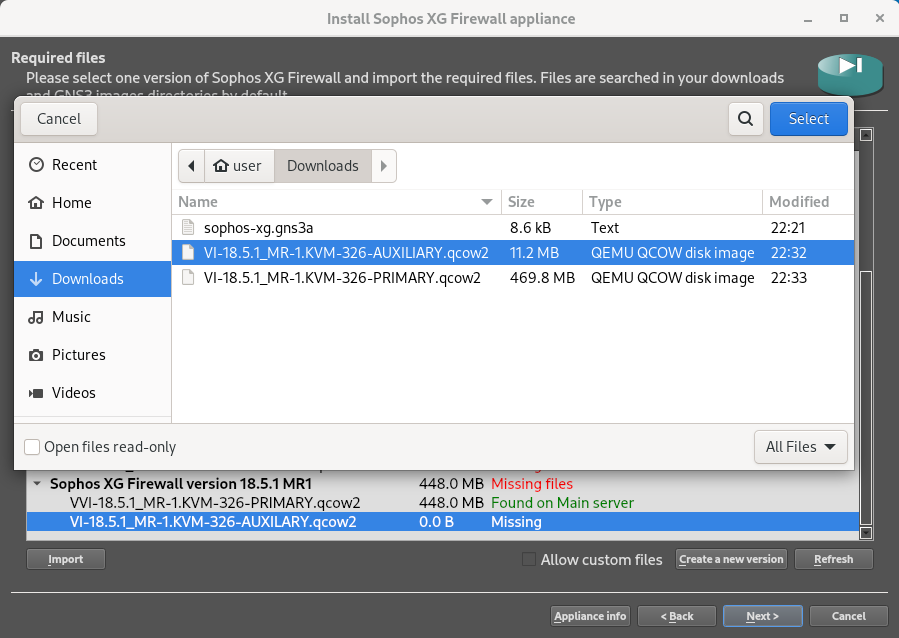
Task: Enable Open files read-only checkbox
Action: pos(32,447)
